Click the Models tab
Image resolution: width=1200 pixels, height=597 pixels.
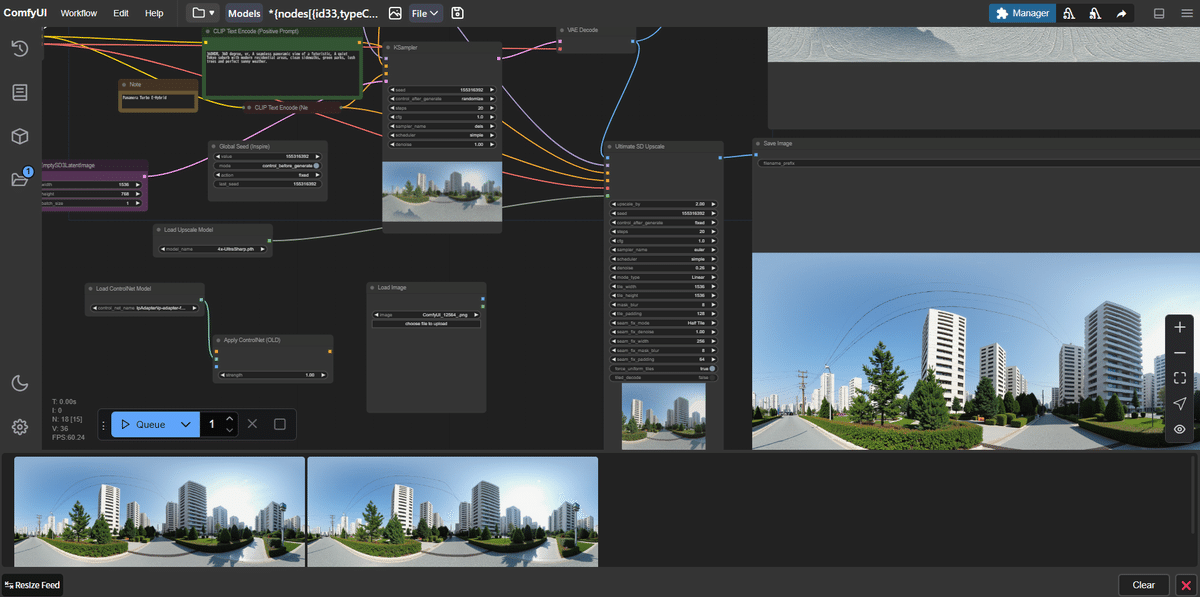(x=244, y=13)
